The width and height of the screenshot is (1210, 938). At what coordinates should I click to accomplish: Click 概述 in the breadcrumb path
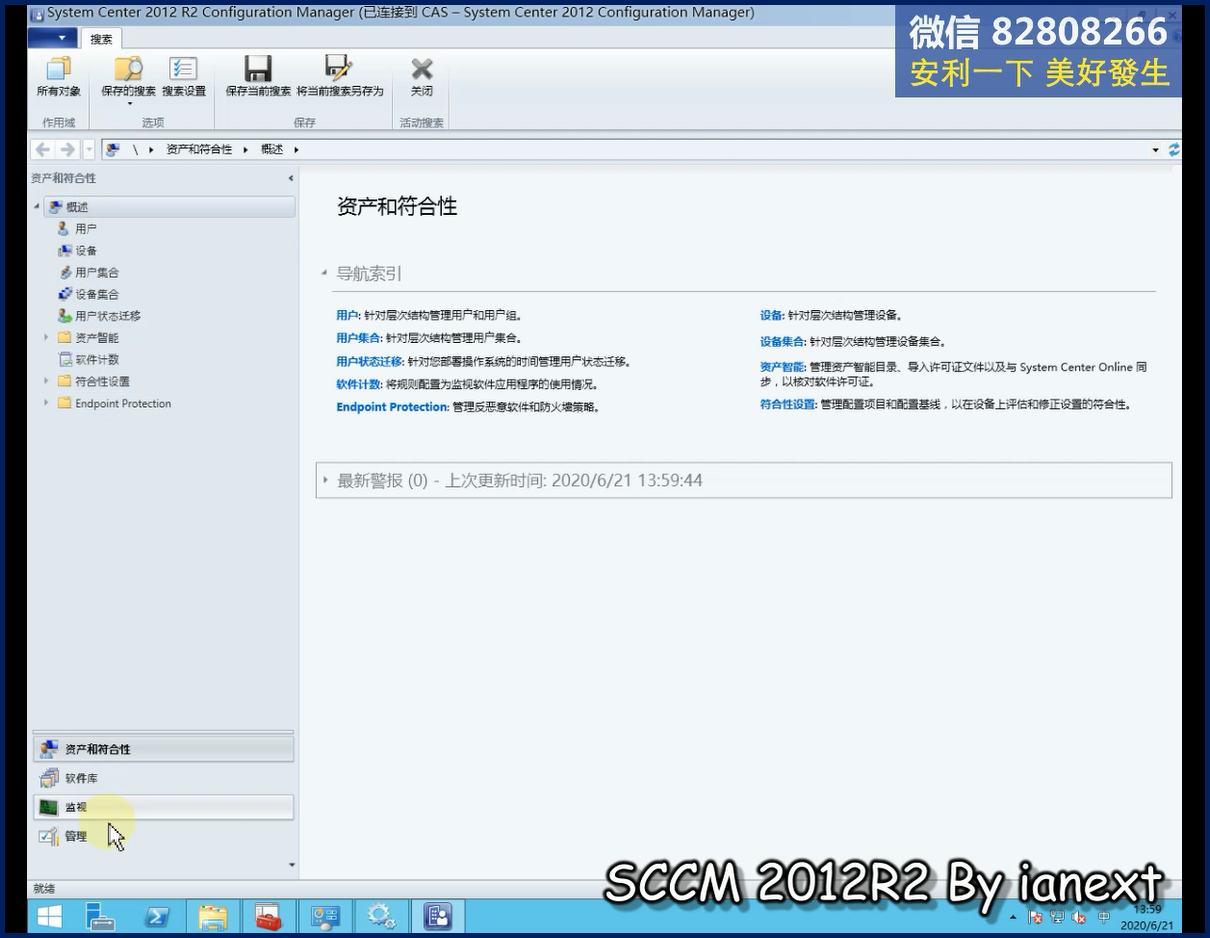(272, 149)
